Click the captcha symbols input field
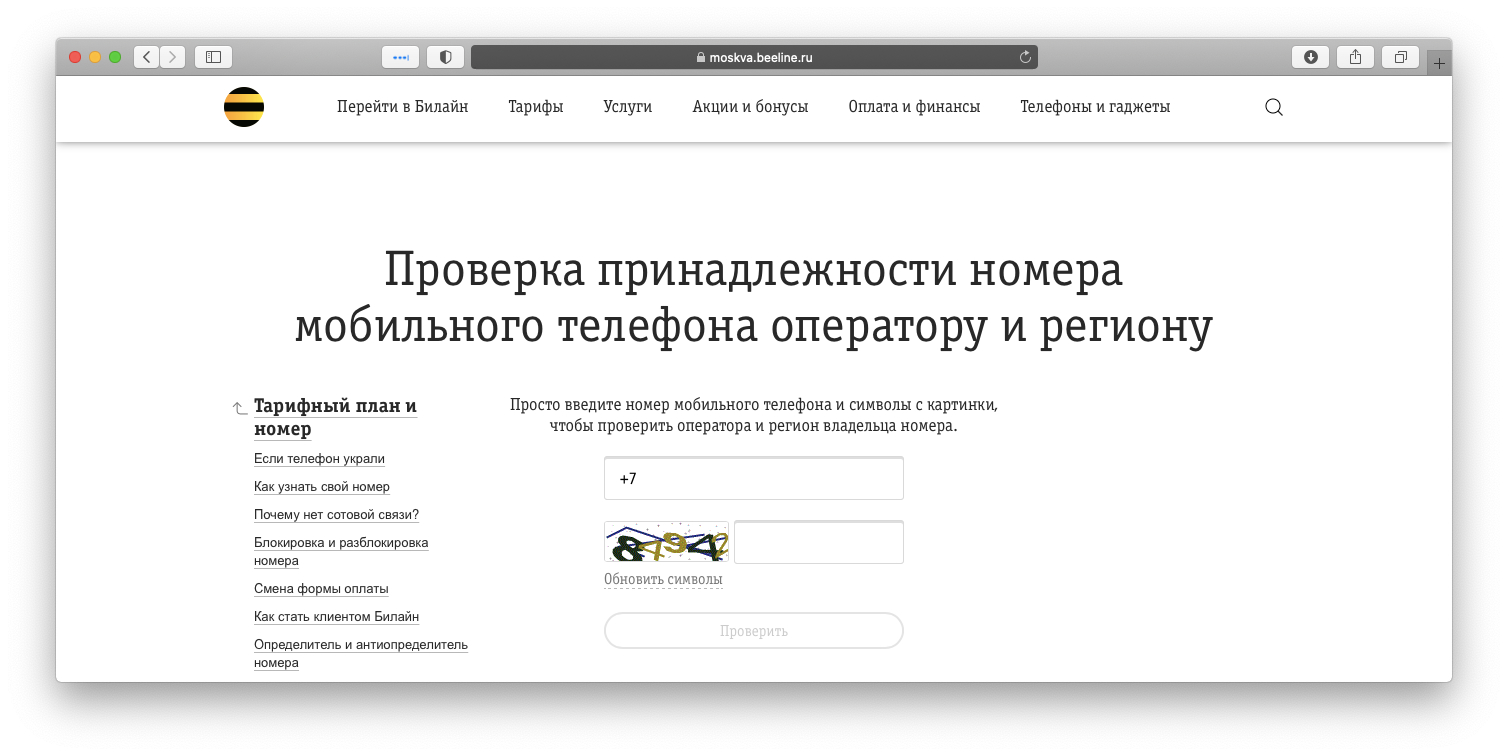1508x756 pixels. 818,543
